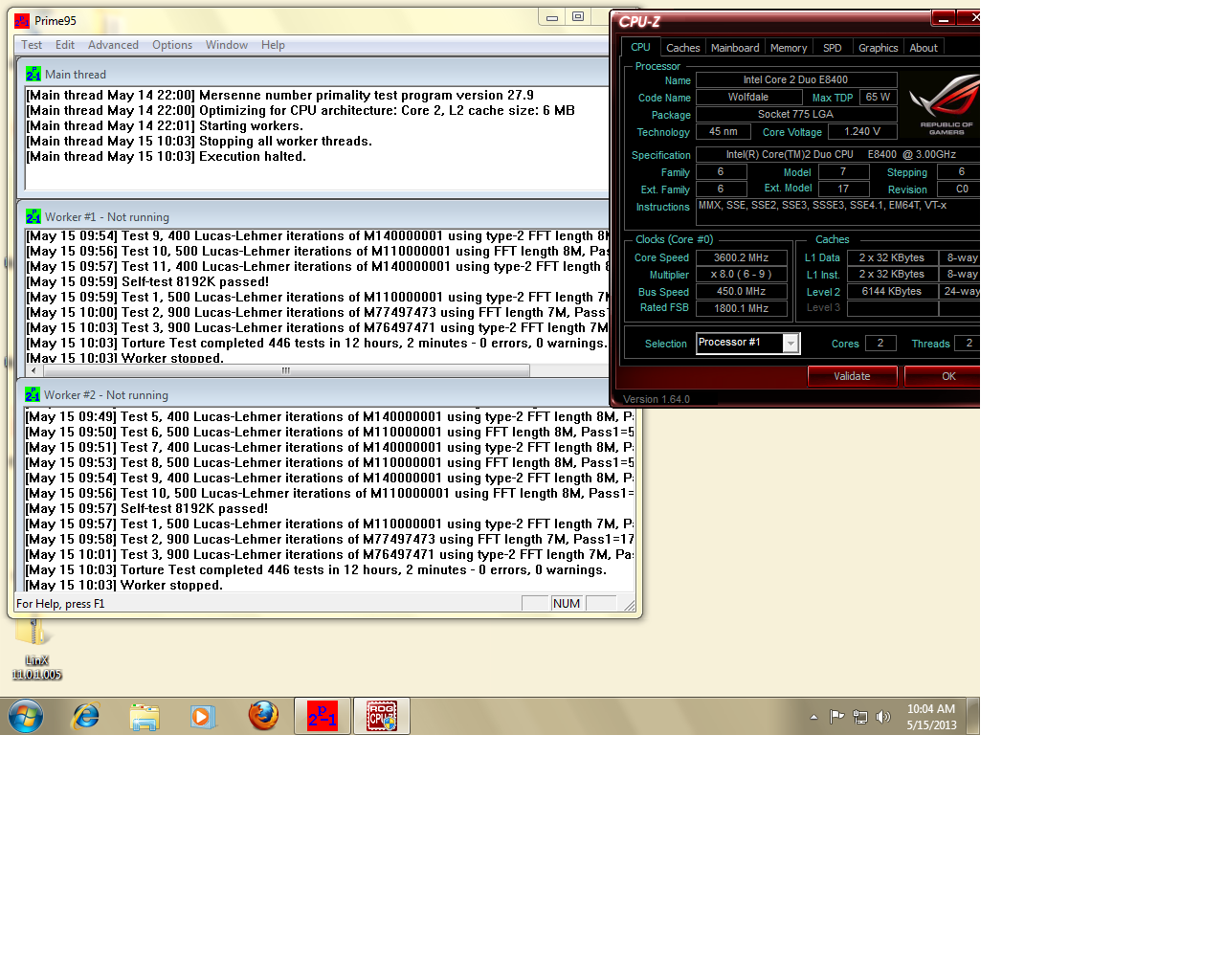Open the Test menu in Prime95

(32, 45)
